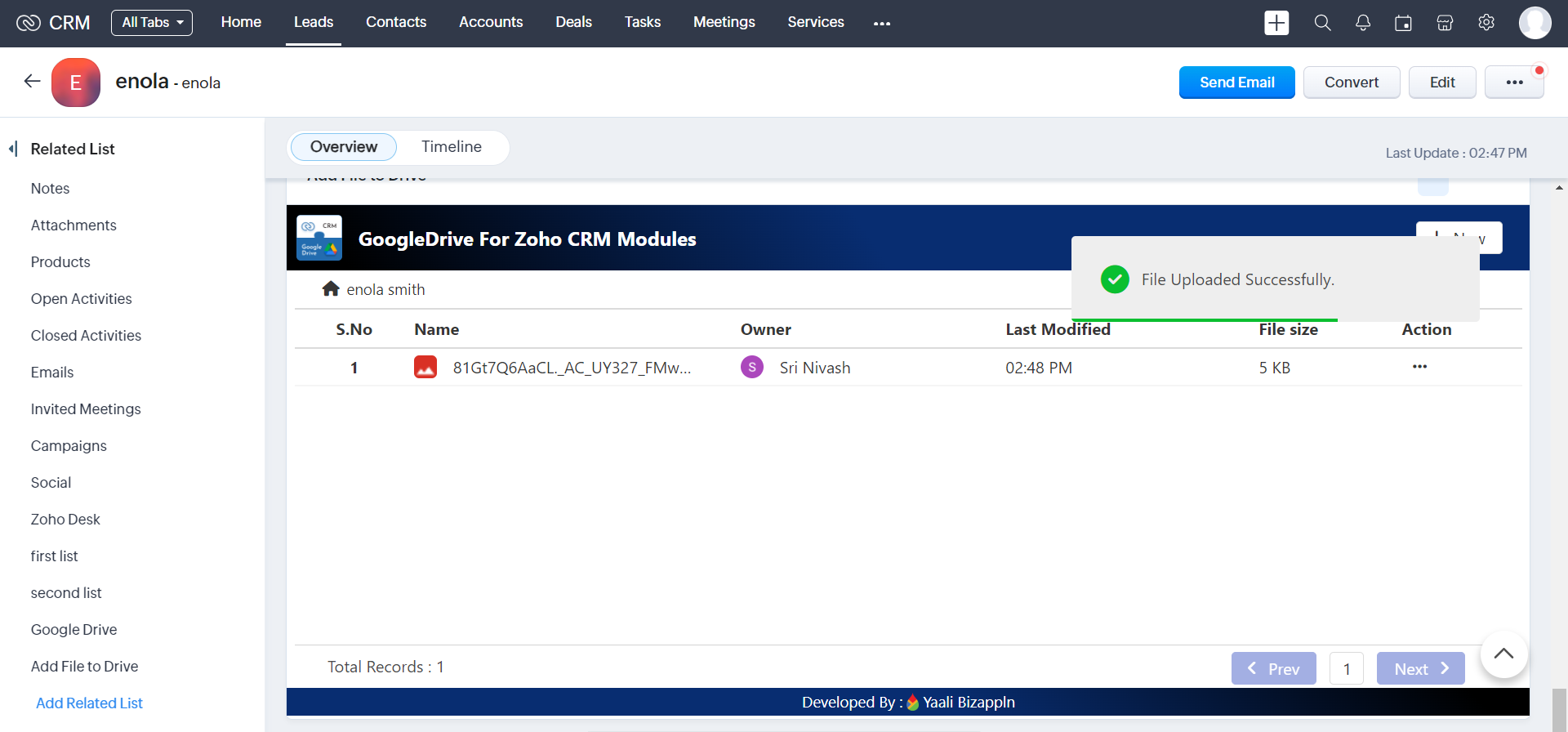Go back using the left arrow
The image size is (1568, 732).
coord(32,81)
